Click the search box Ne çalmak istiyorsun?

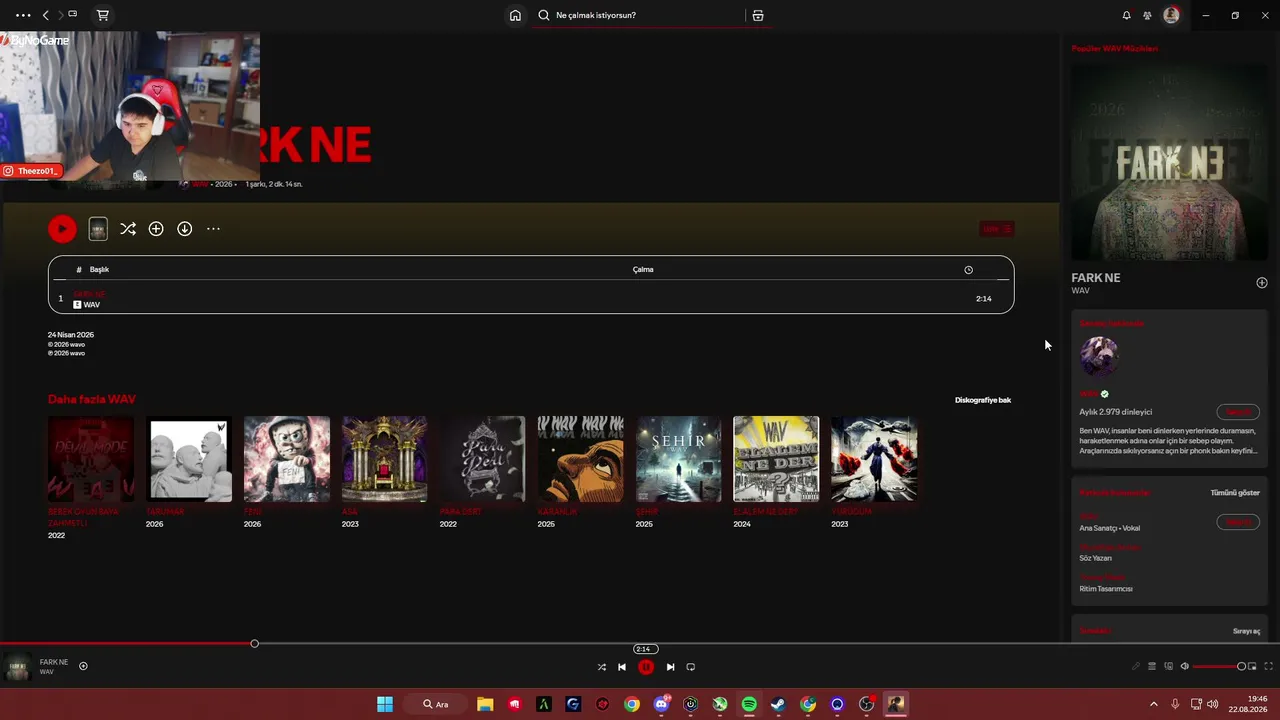pos(640,15)
